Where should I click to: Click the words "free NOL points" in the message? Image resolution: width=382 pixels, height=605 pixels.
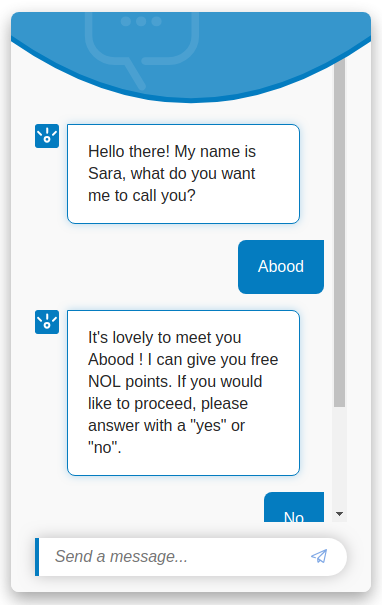click(183, 370)
